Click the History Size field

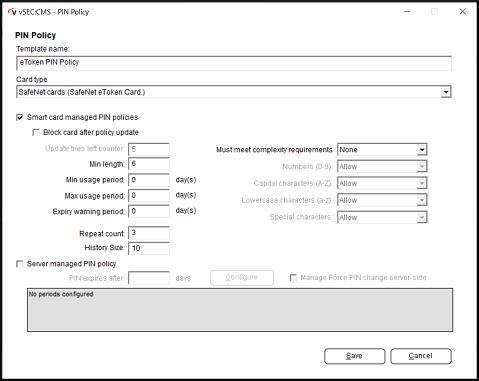click(x=149, y=248)
